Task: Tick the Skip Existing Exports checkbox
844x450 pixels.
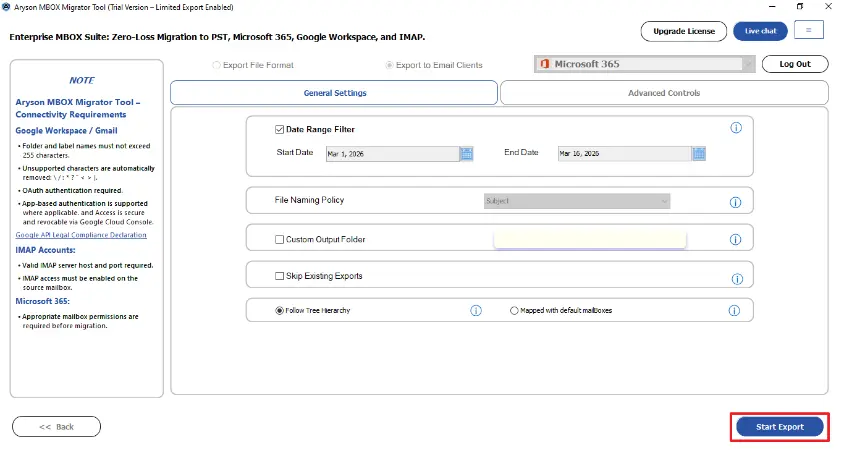Action: (x=280, y=276)
